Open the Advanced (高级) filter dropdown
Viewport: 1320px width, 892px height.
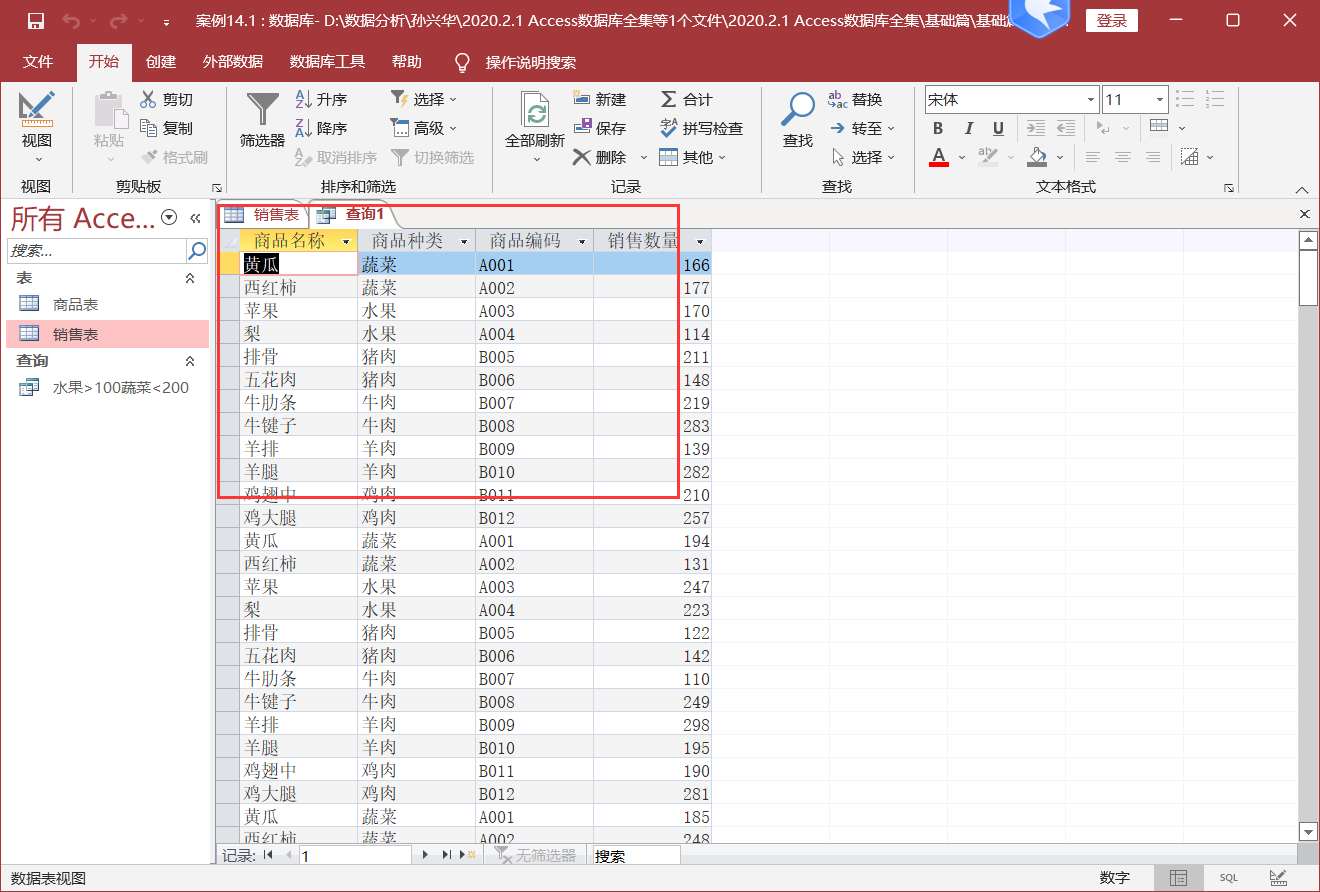click(424, 128)
